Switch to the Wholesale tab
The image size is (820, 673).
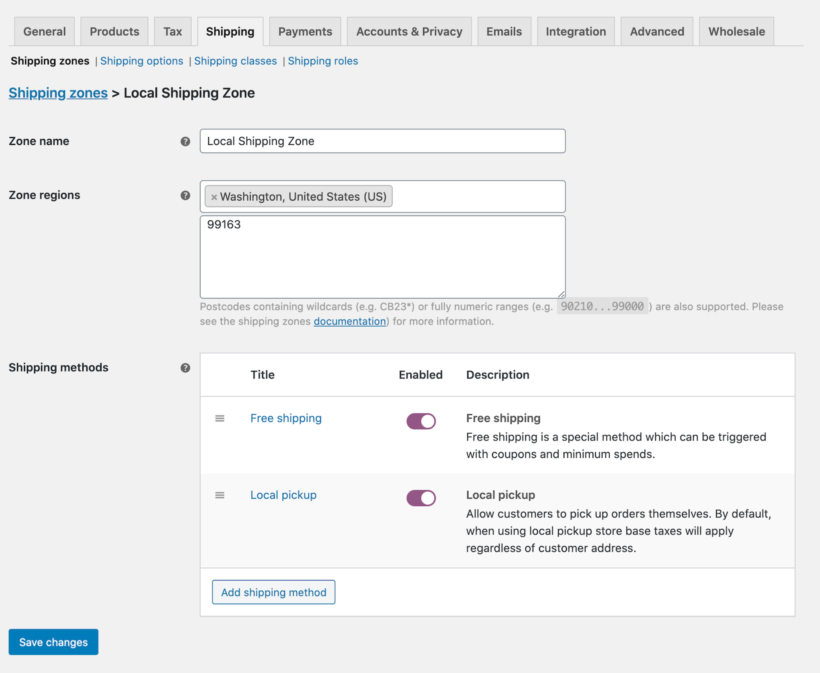[x=736, y=31]
